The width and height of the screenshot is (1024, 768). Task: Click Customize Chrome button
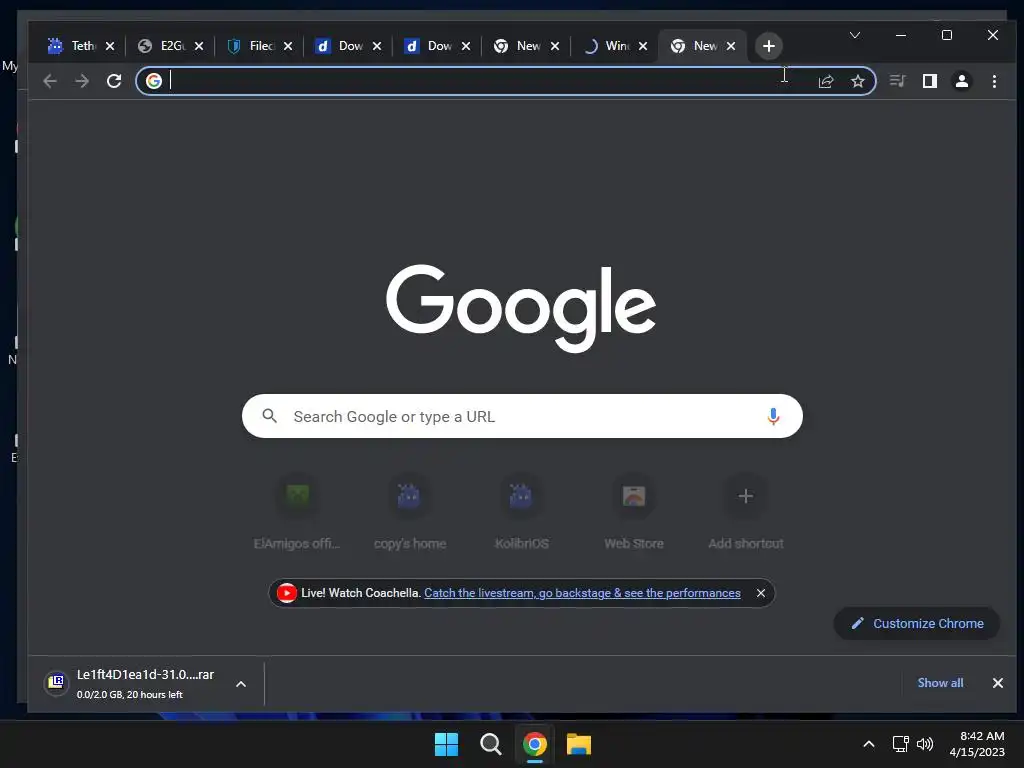(x=917, y=624)
